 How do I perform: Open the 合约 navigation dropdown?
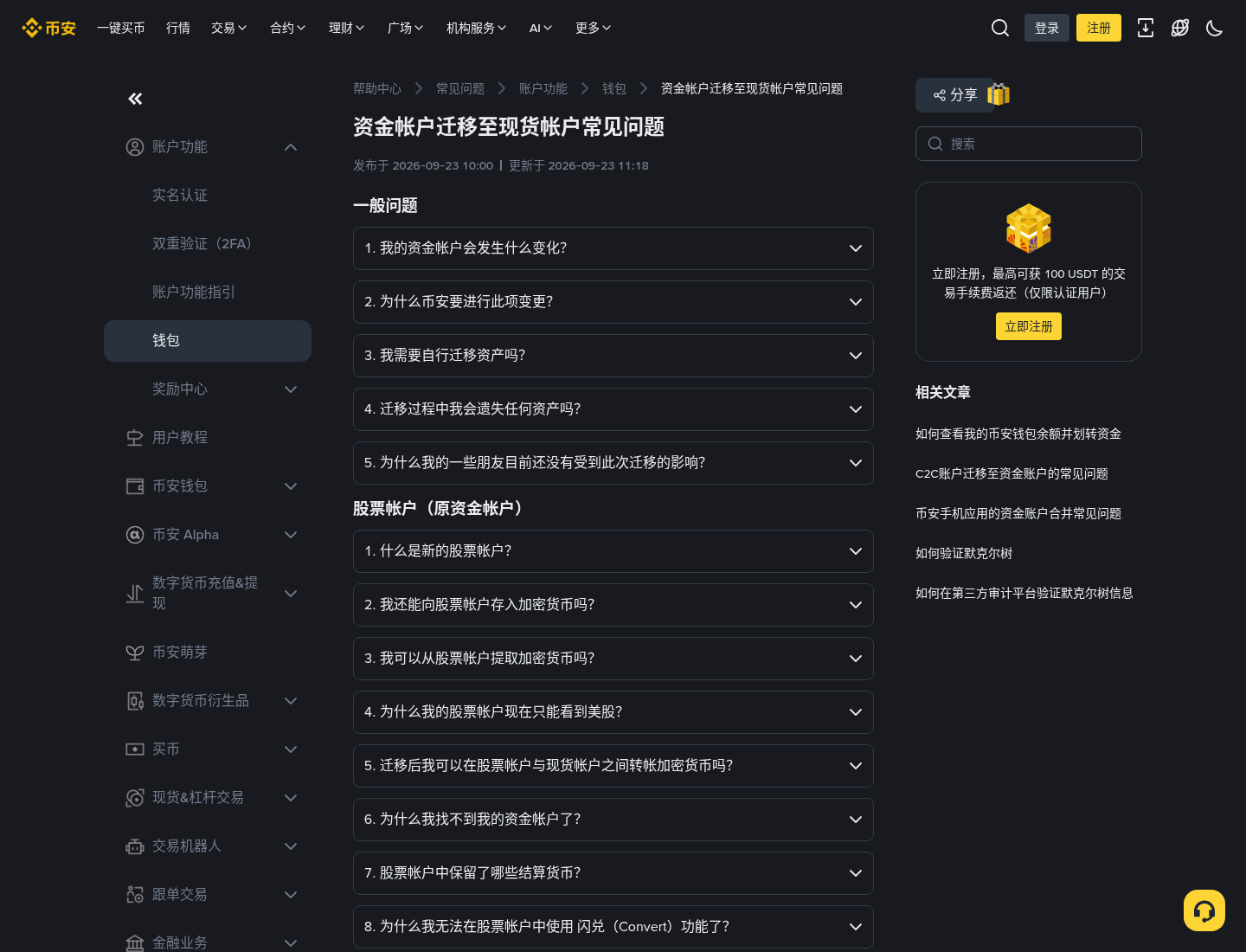tap(288, 28)
